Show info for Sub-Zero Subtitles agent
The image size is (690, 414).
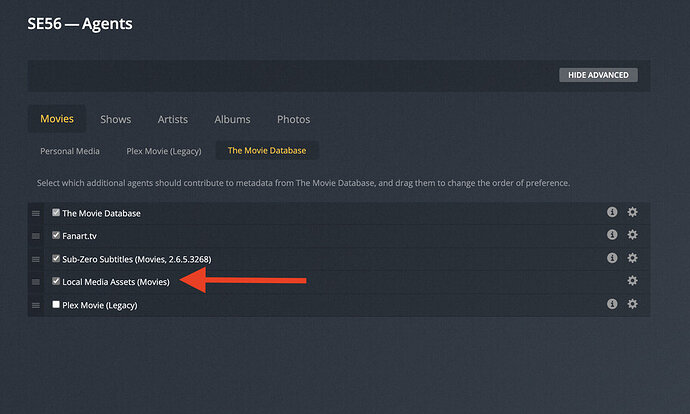point(612,258)
